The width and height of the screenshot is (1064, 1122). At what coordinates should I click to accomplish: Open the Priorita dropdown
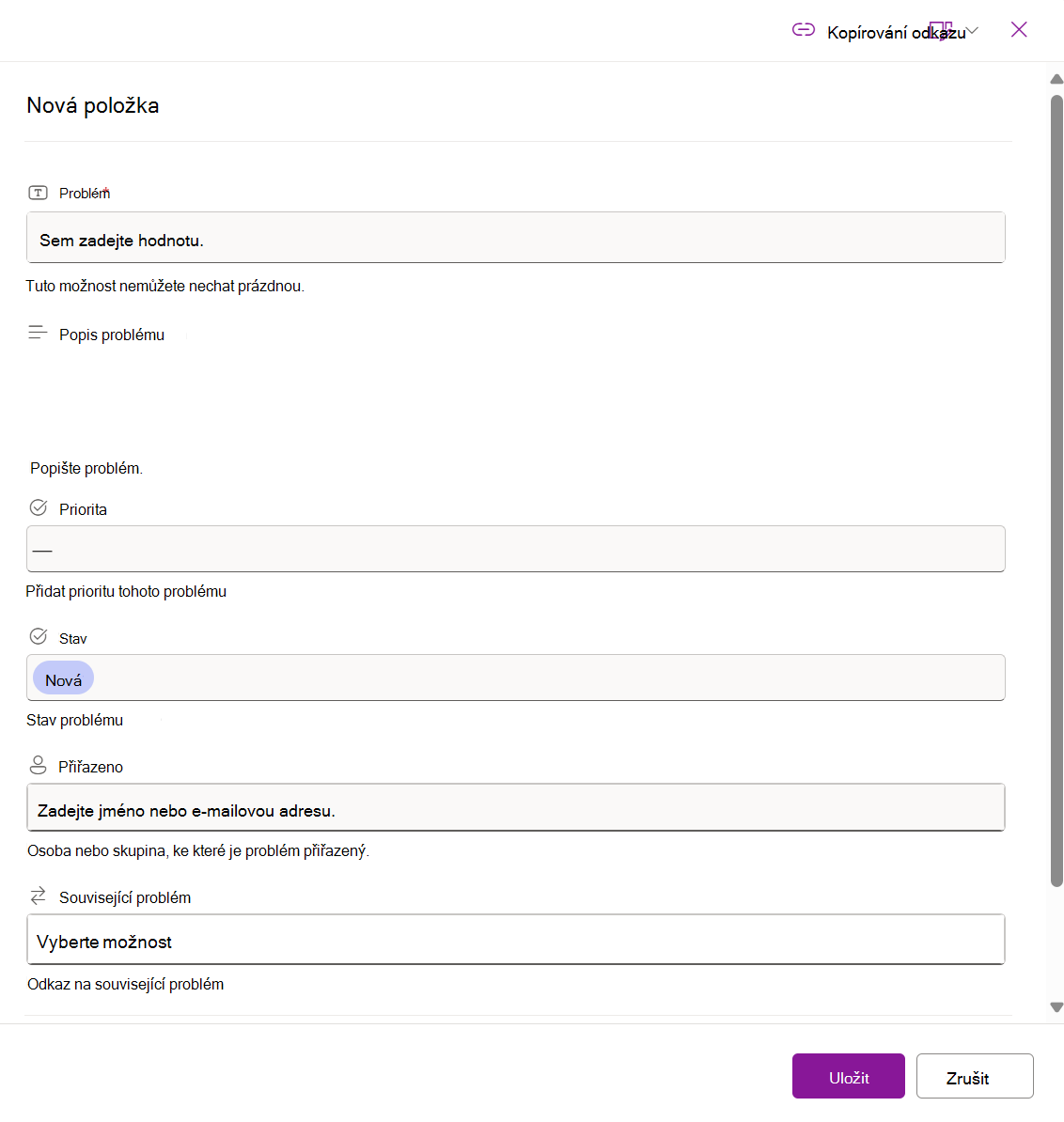point(515,549)
